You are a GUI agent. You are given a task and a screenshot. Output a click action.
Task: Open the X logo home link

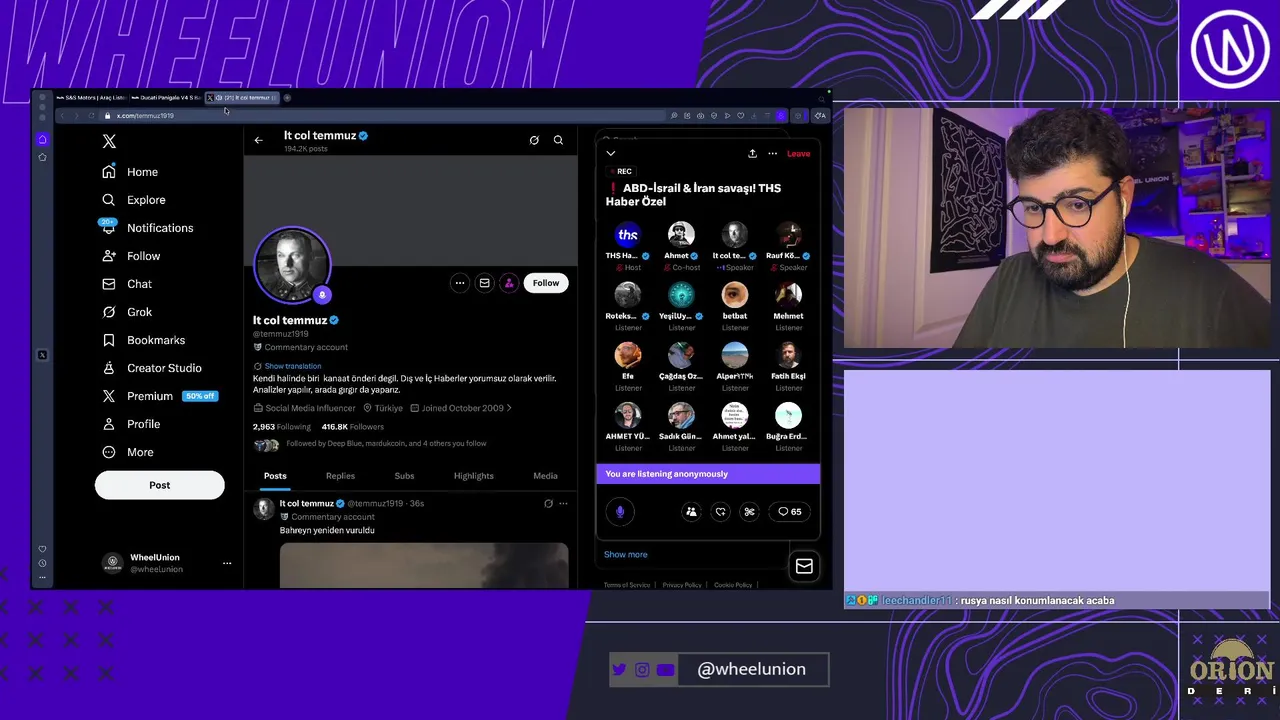point(109,142)
